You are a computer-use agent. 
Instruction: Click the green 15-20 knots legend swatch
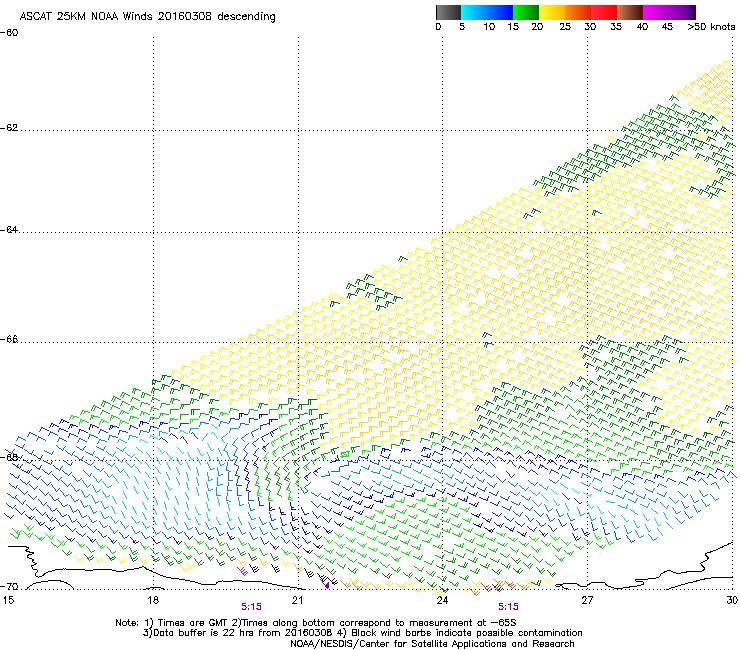coord(525,12)
